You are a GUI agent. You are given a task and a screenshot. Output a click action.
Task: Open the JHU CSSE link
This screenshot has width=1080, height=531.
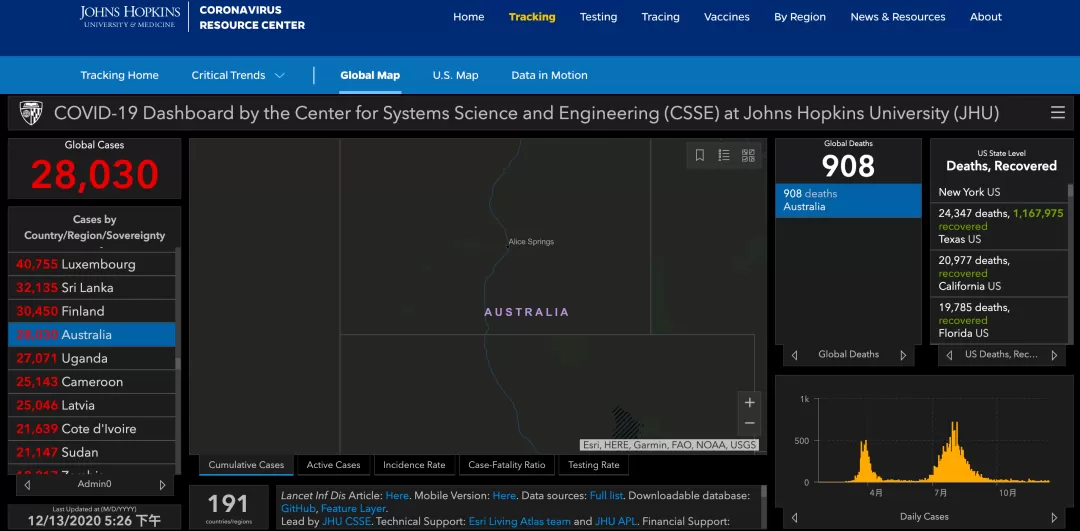(345, 521)
